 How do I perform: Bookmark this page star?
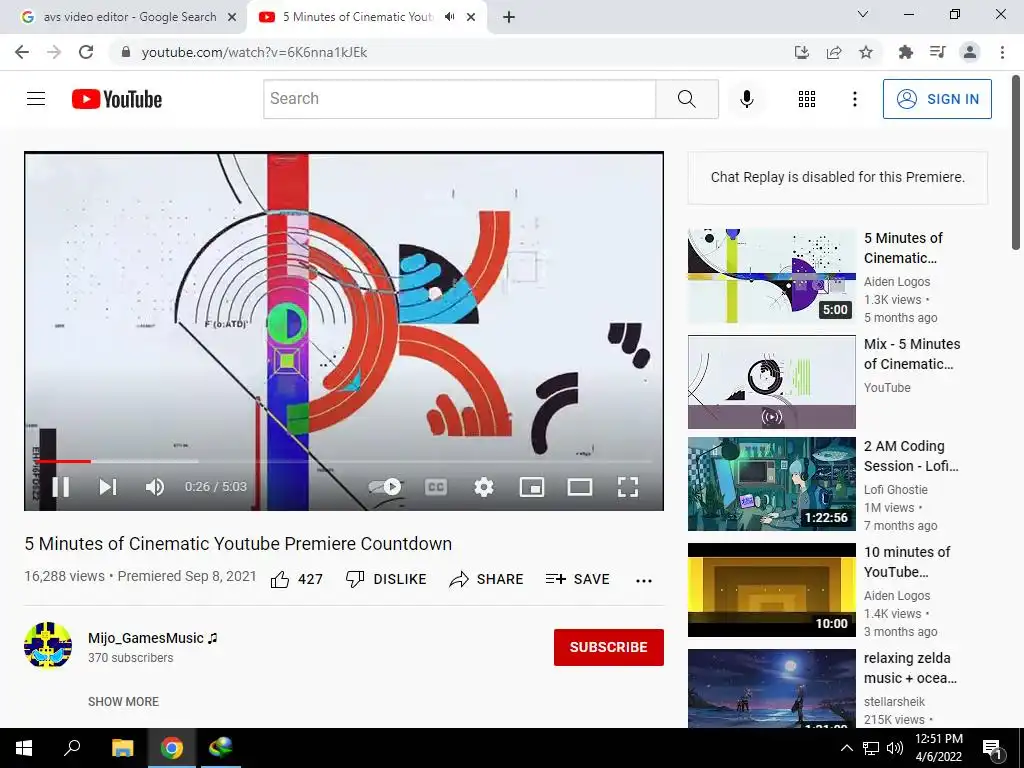tap(866, 52)
